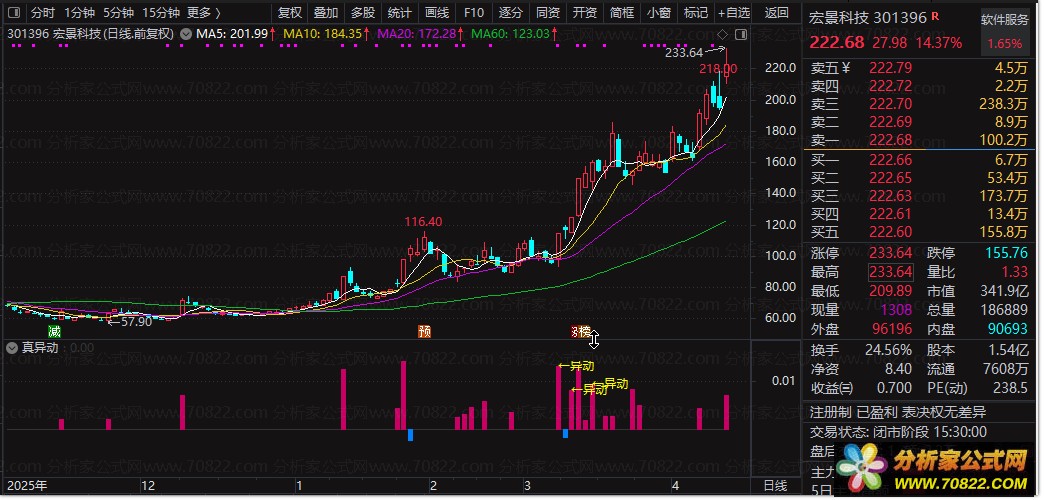The width and height of the screenshot is (1044, 500).
Task: Open the 小窗 mini window
Action: click(658, 12)
